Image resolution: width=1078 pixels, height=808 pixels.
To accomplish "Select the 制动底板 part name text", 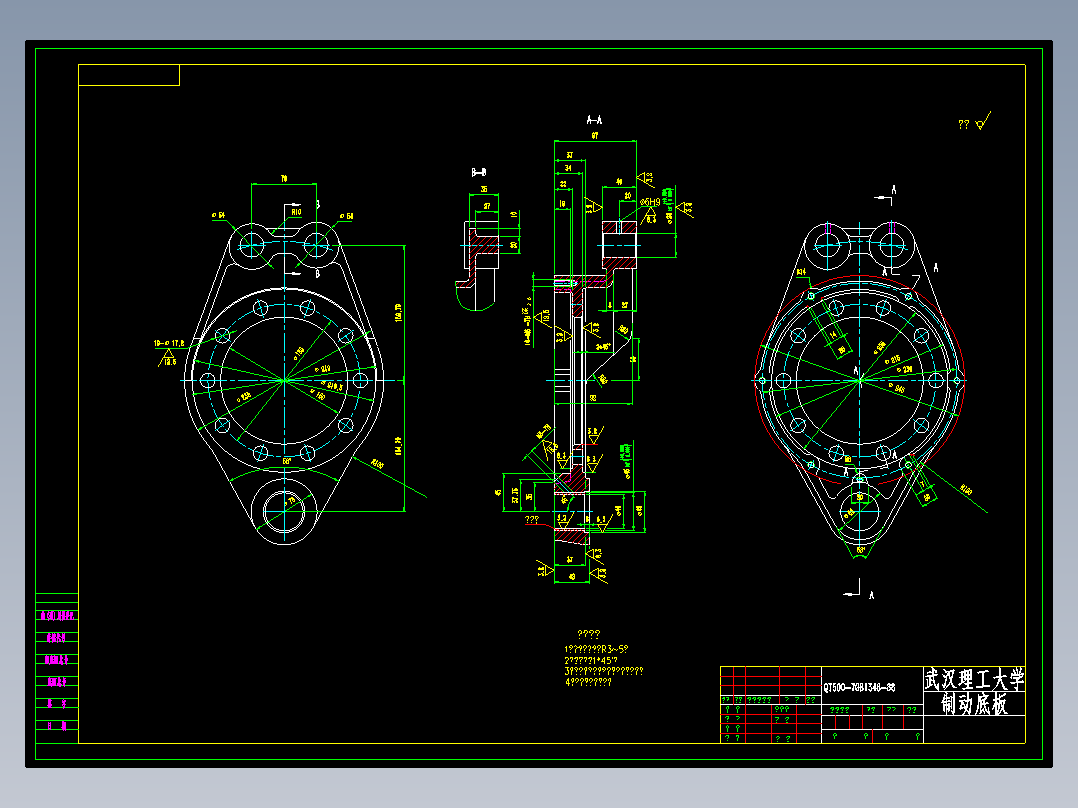I will [x=974, y=704].
